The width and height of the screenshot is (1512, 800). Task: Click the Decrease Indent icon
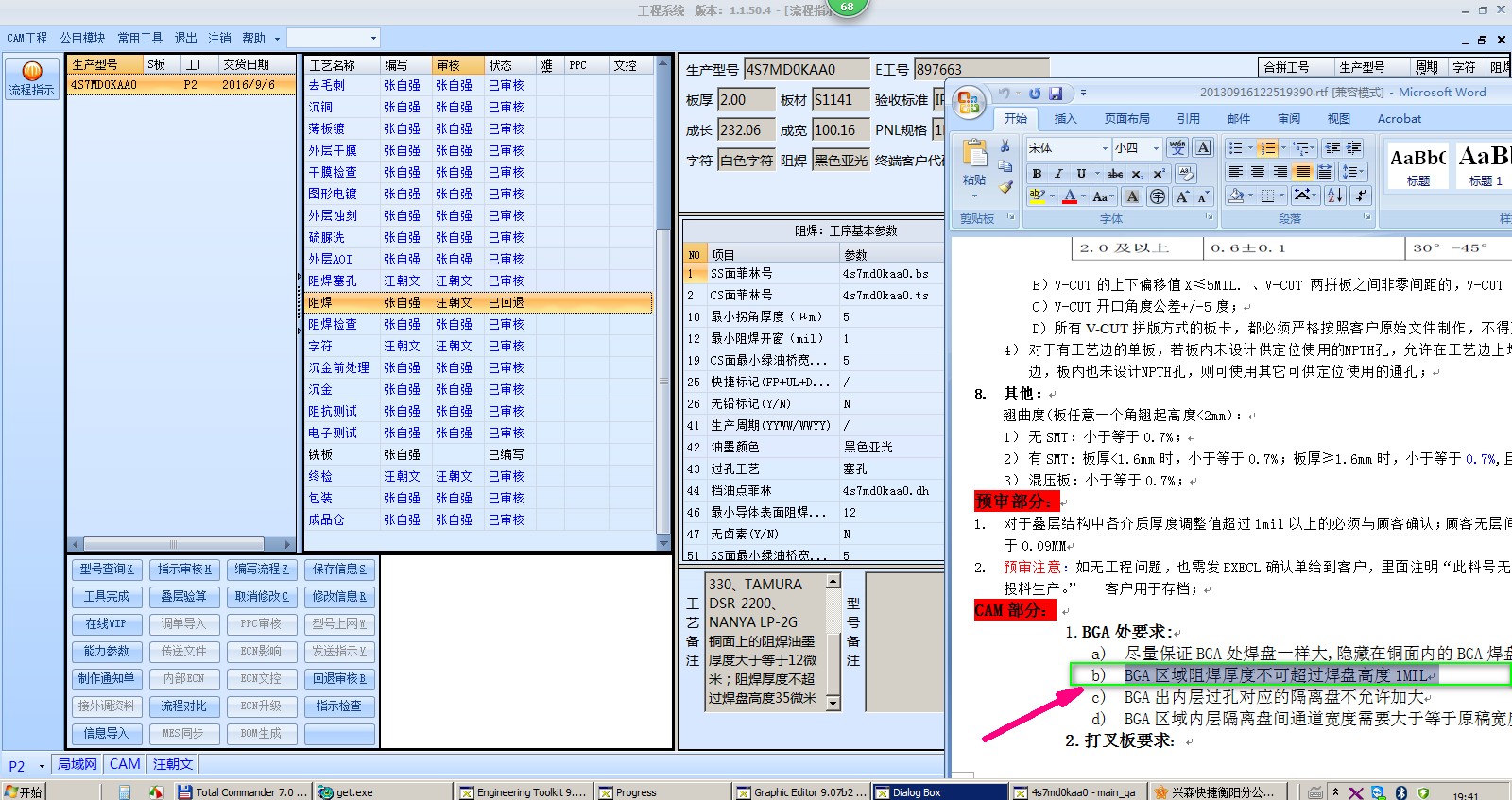tap(1332, 147)
